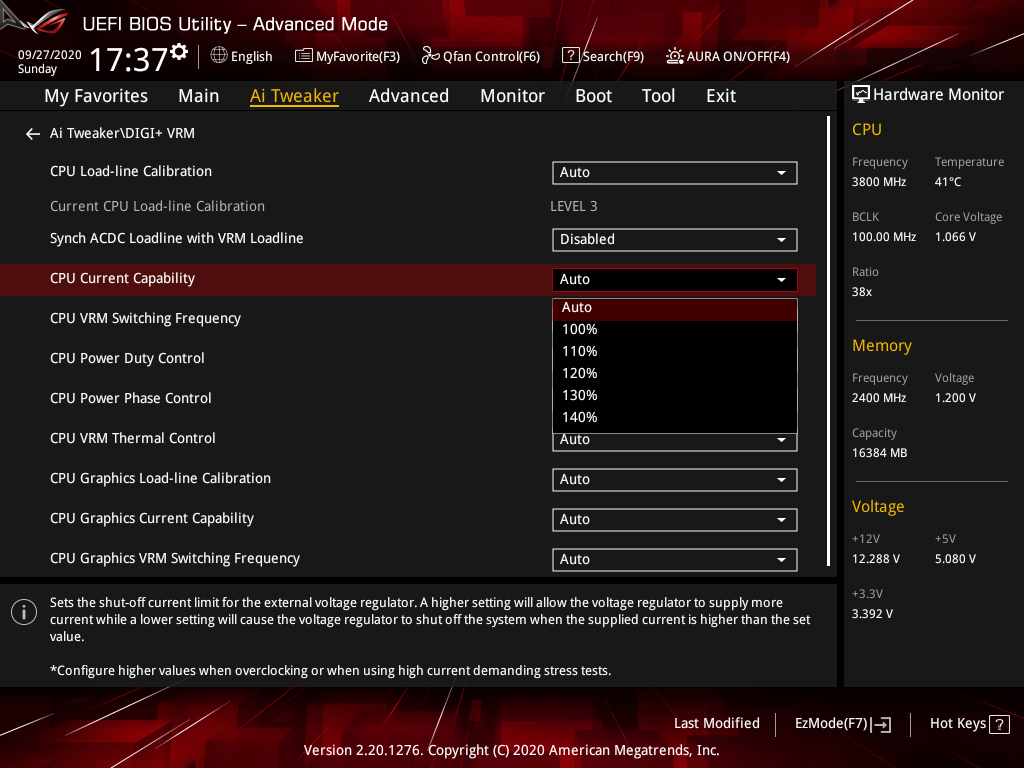Switch to My Favorites tab
The image size is (1024, 768).
click(x=96, y=96)
